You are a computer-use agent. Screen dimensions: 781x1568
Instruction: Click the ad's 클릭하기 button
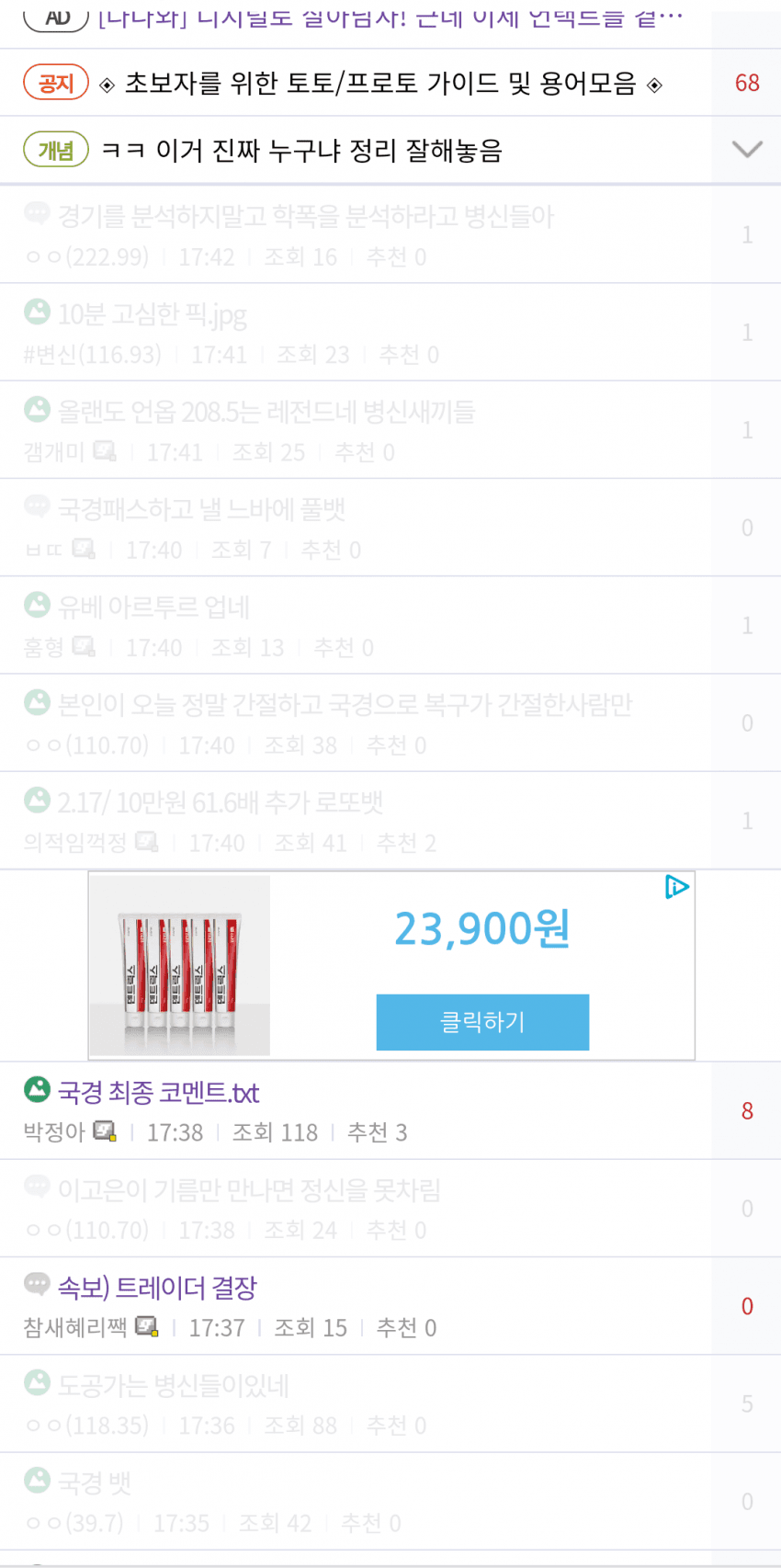click(x=482, y=1021)
